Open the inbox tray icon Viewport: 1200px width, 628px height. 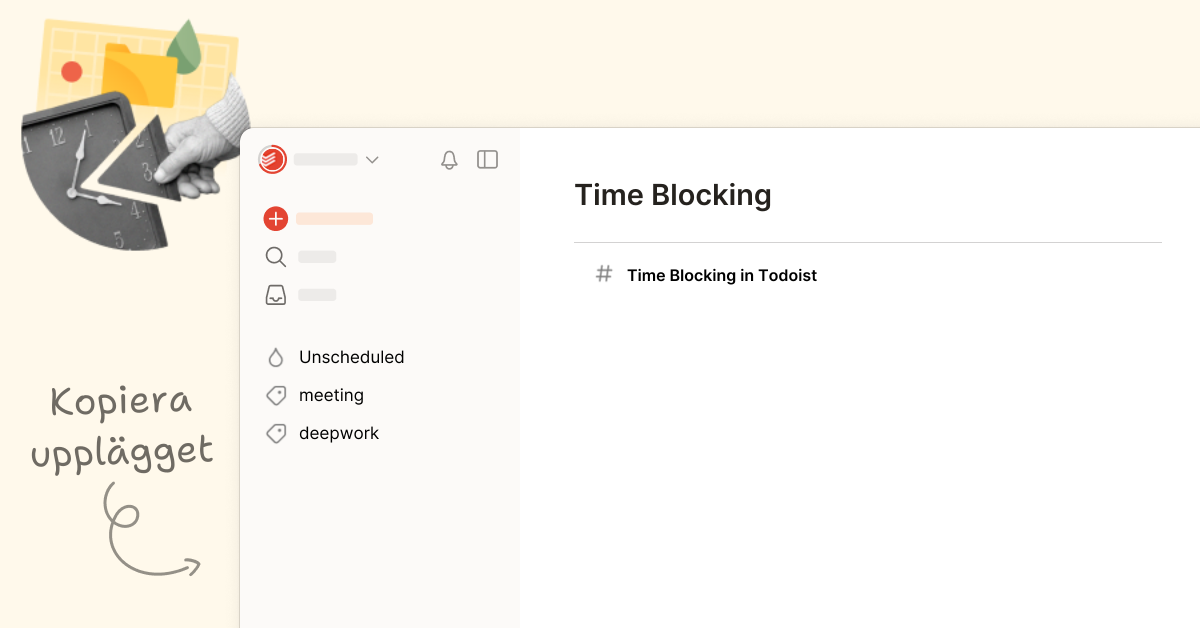(276, 295)
